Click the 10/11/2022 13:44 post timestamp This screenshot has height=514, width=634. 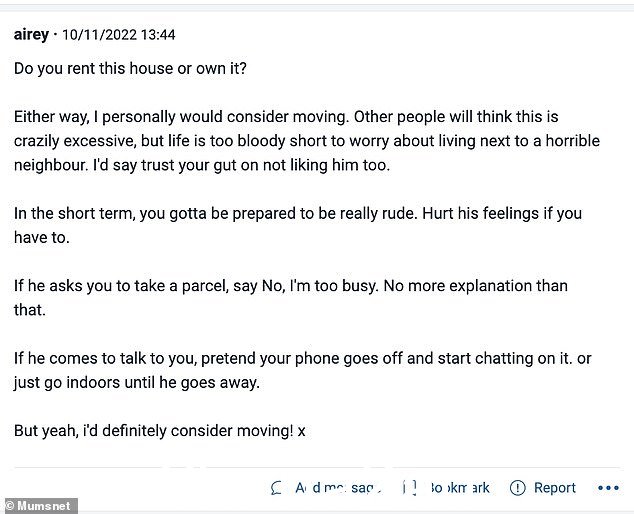(x=118, y=35)
